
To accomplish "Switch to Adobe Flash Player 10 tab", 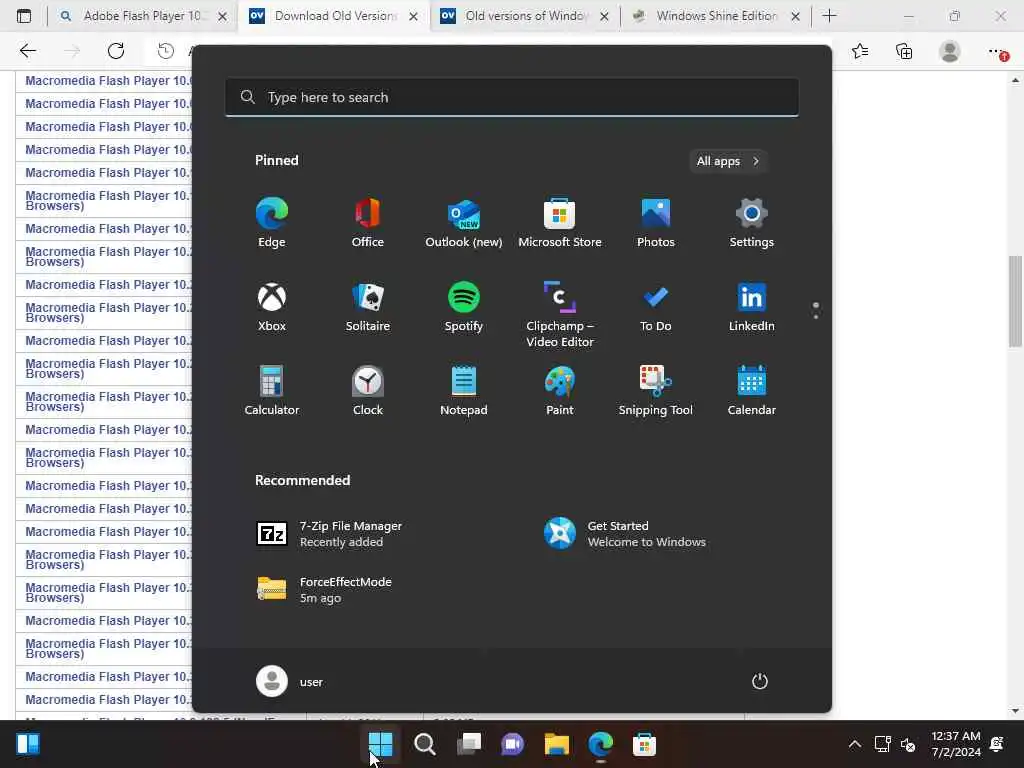I will point(144,16).
